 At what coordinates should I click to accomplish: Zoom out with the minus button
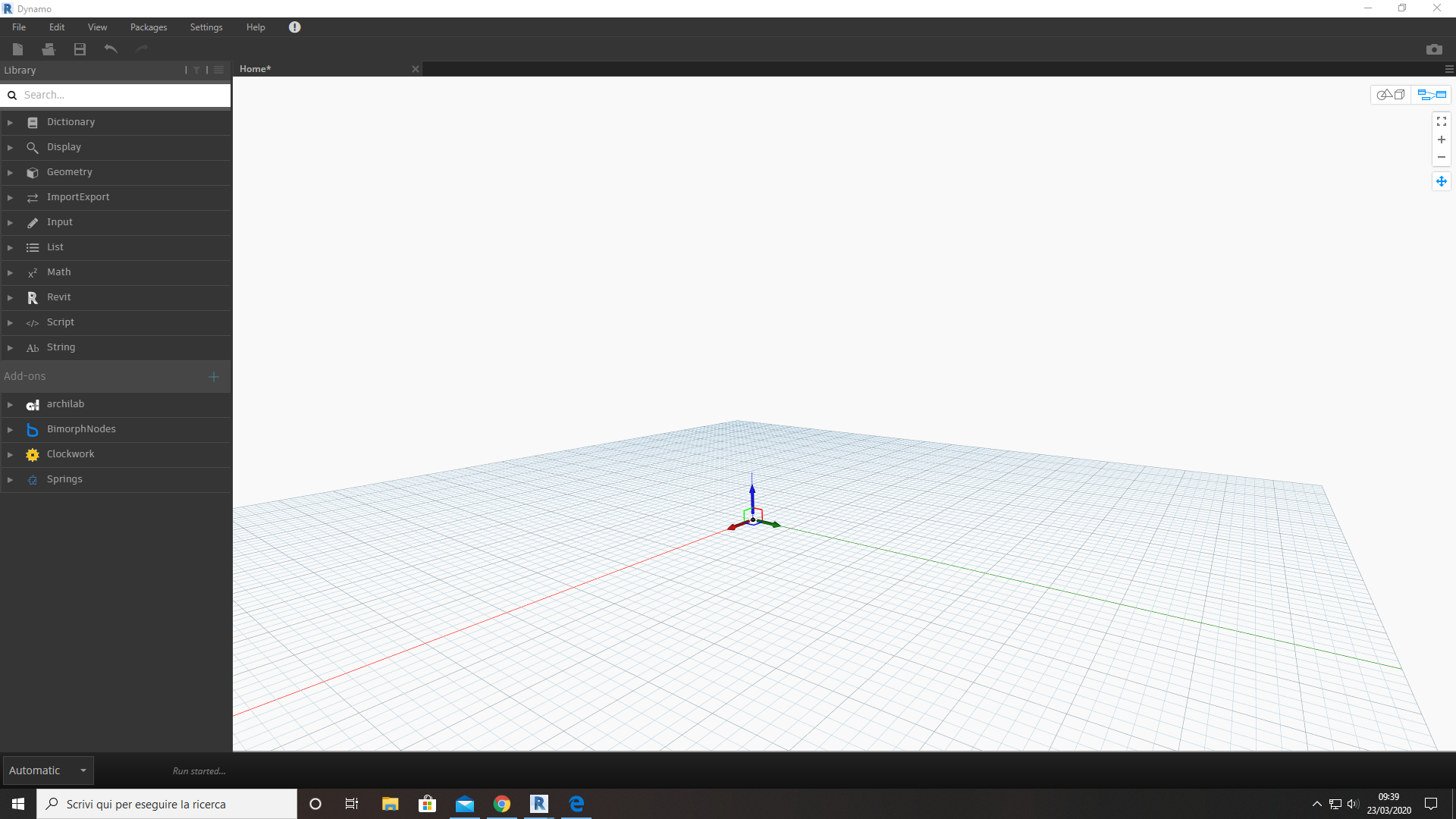click(1442, 158)
